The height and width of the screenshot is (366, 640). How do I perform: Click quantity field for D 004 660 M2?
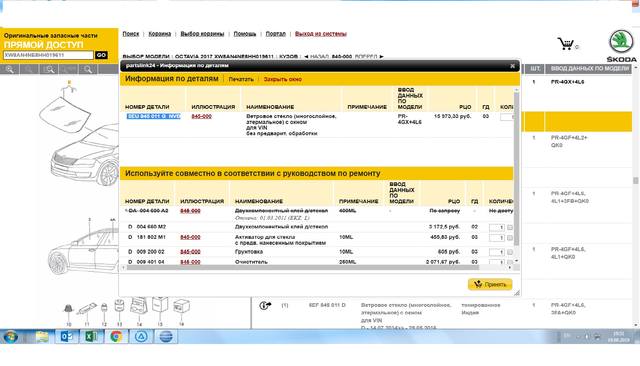pos(497,227)
